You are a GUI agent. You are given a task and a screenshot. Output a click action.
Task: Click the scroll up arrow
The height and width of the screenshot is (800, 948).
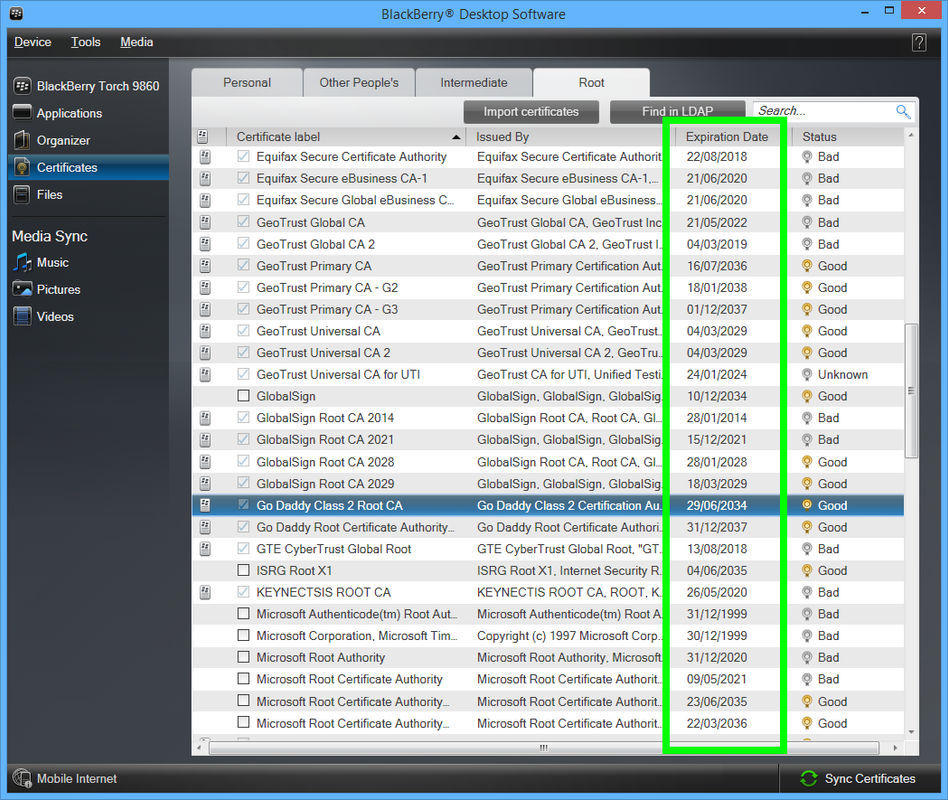(911, 135)
